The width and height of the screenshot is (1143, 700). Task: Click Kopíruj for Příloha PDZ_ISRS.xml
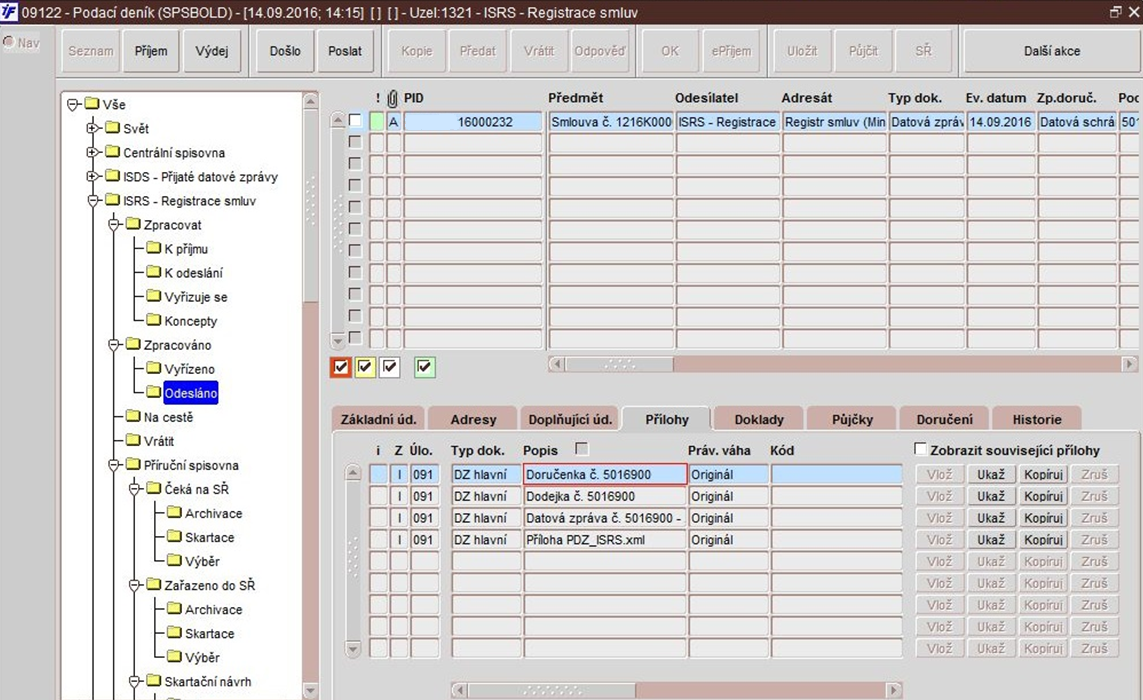[1043, 540]
